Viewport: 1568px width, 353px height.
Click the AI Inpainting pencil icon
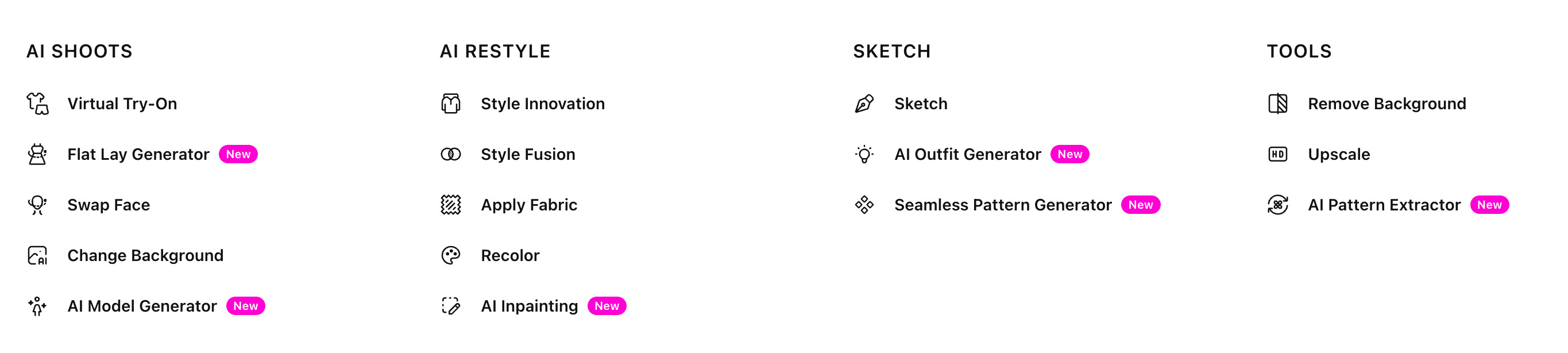click(x=450, y=306)
